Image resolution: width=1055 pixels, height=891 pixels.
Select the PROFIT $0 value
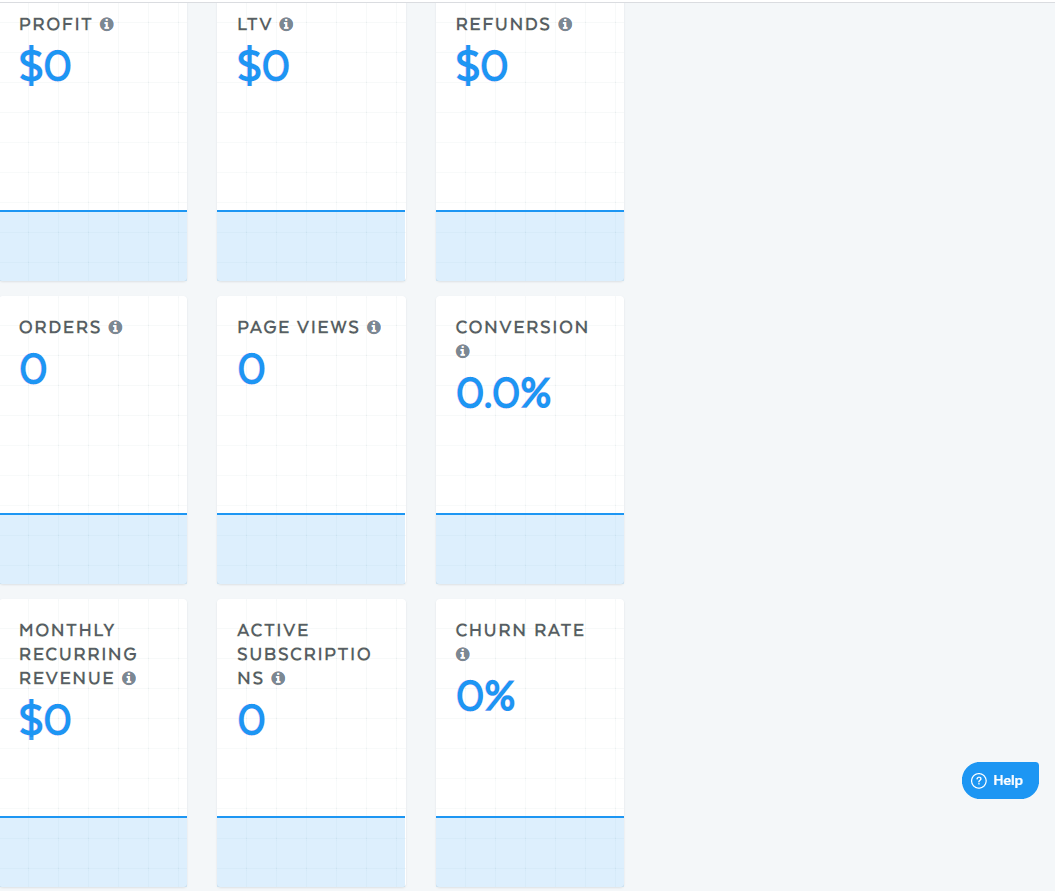45,66
